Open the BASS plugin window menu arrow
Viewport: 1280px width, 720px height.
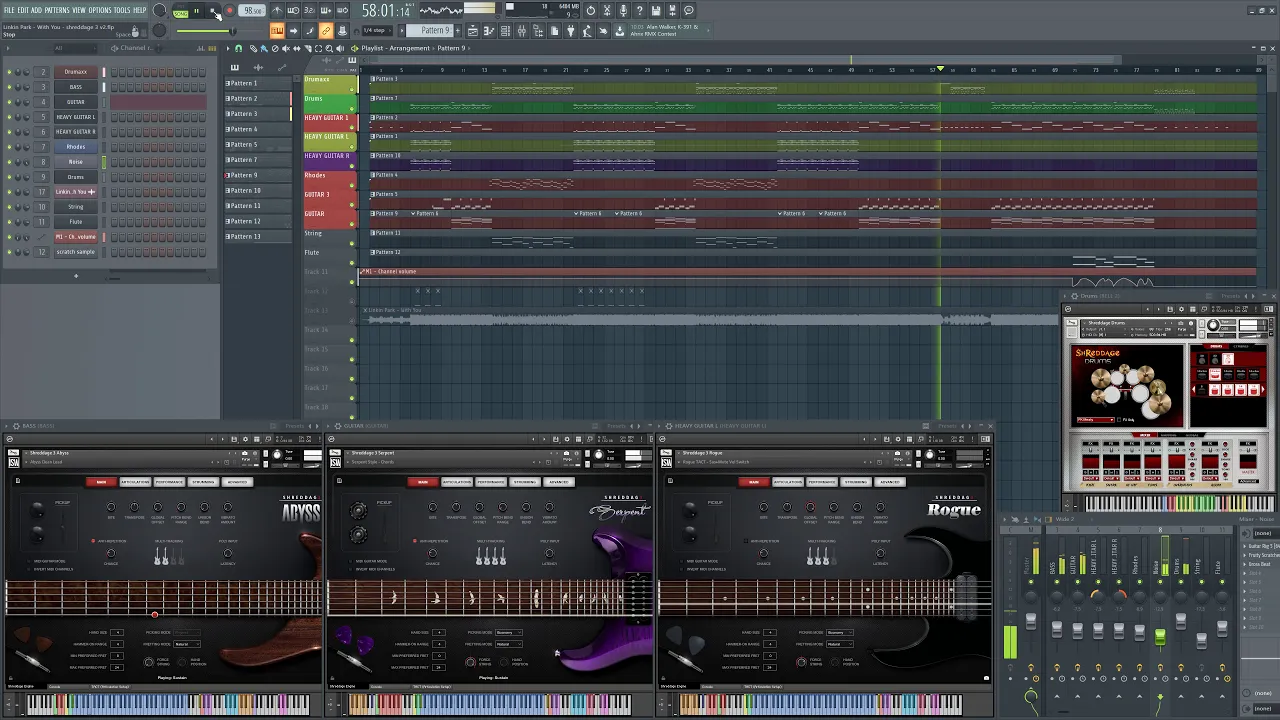[x=6, y=426]
